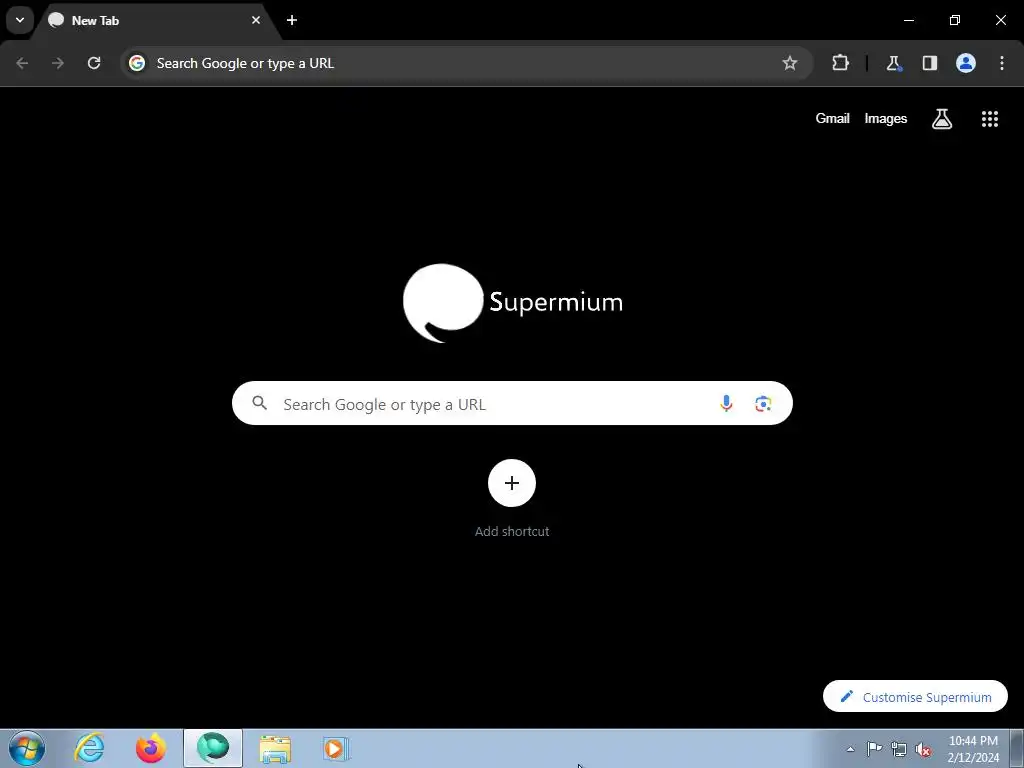Minimize the browser window
The height and width of the screenshot is (768, 1024).
909,20
